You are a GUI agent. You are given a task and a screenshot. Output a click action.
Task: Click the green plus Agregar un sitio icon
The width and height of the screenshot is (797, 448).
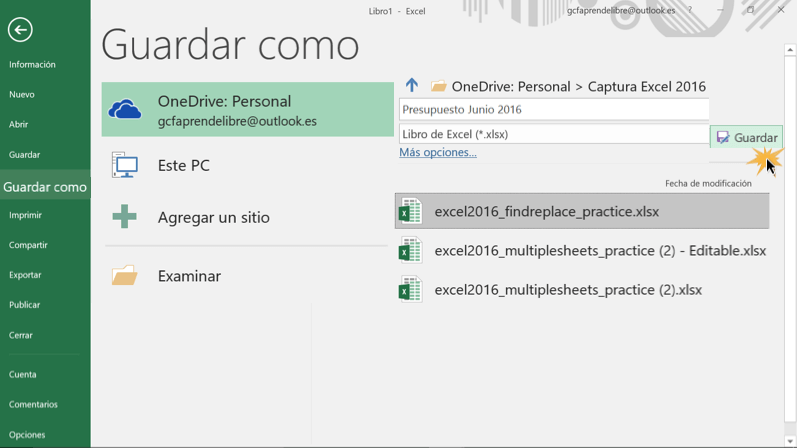click(125, 217)
